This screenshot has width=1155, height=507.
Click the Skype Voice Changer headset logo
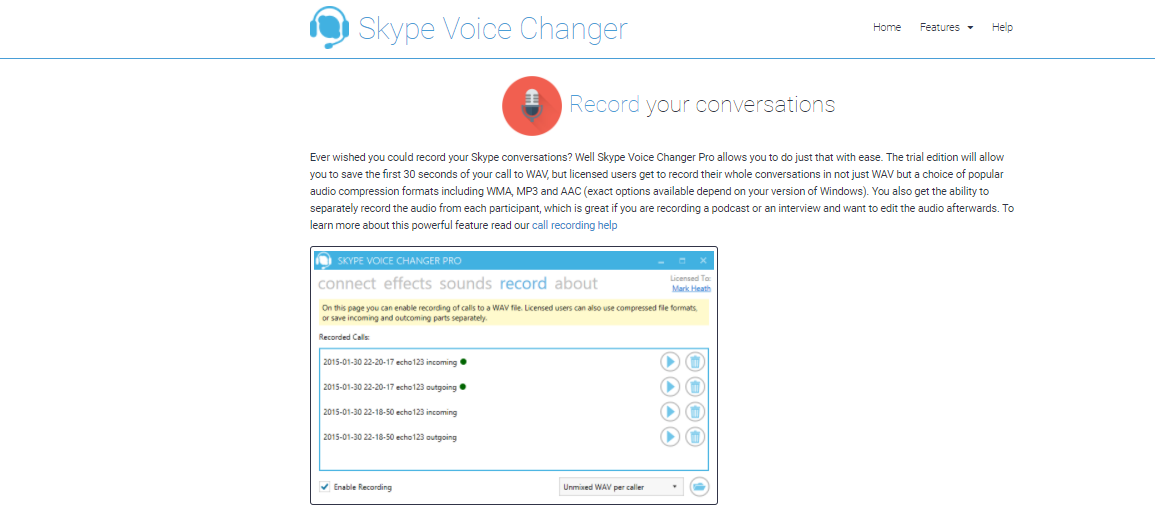(x=329, y=27)
